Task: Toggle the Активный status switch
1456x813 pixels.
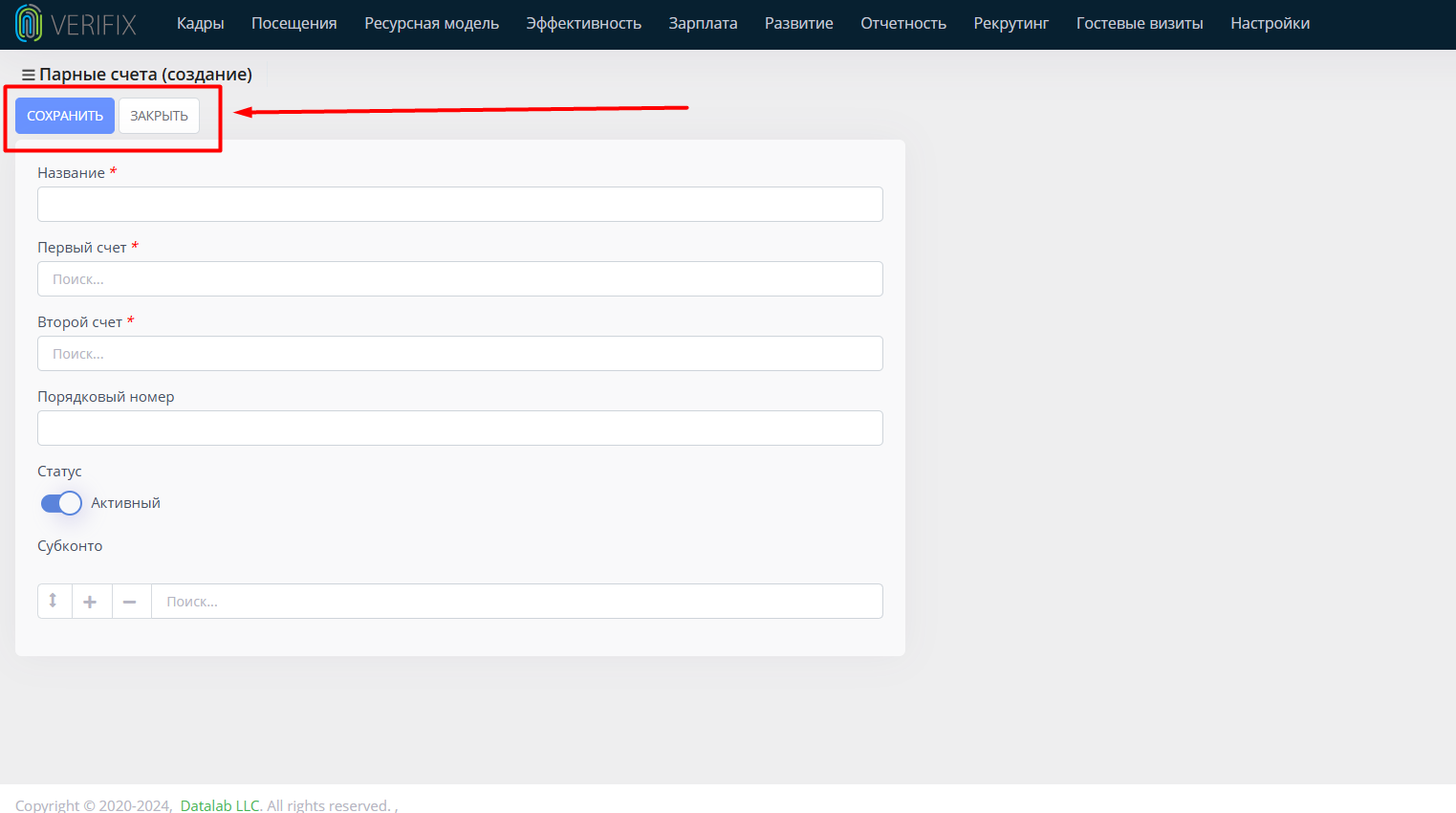Action: coord(61,503)
